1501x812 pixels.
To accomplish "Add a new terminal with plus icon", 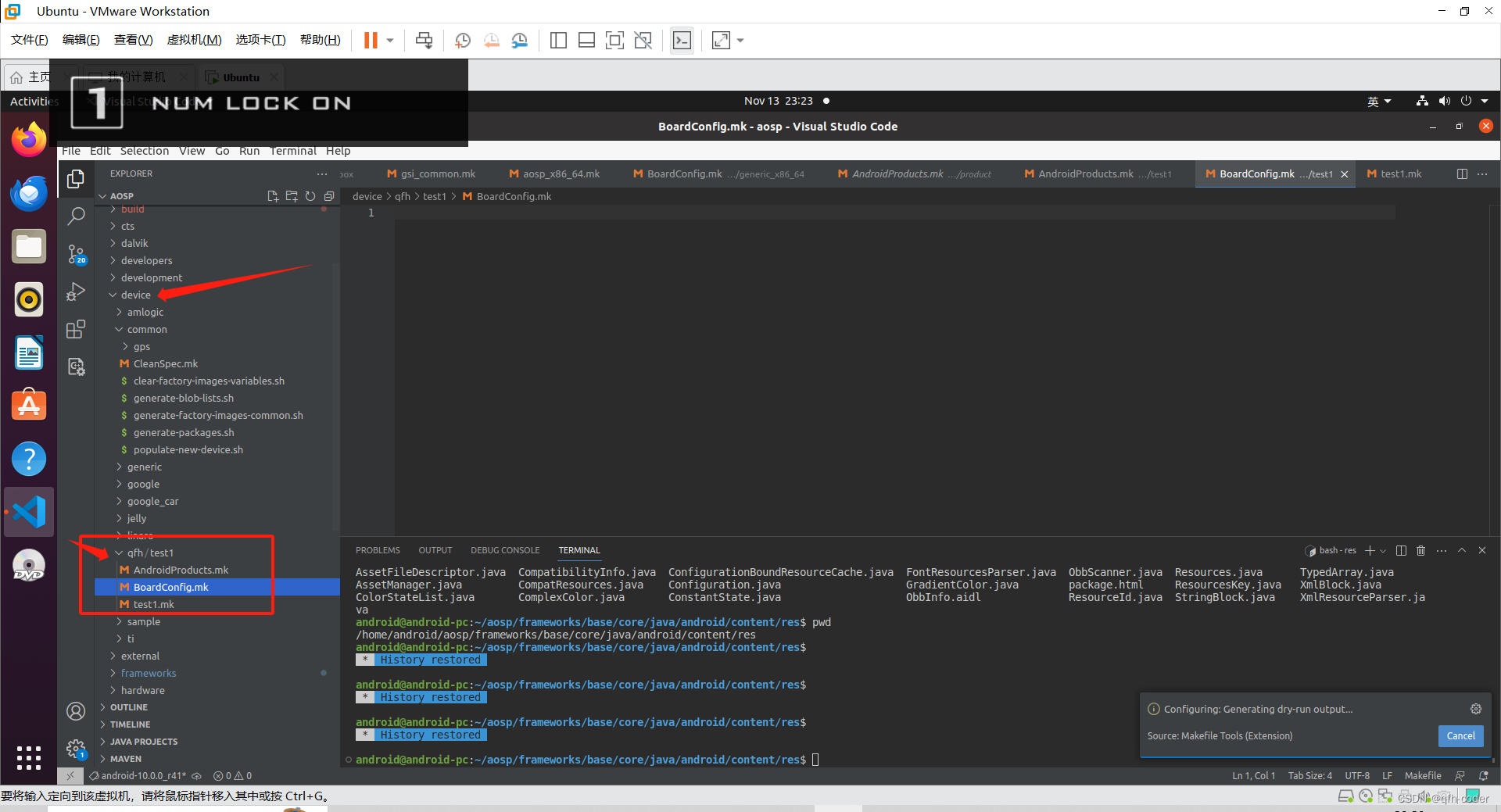I will coord(1370,550).
